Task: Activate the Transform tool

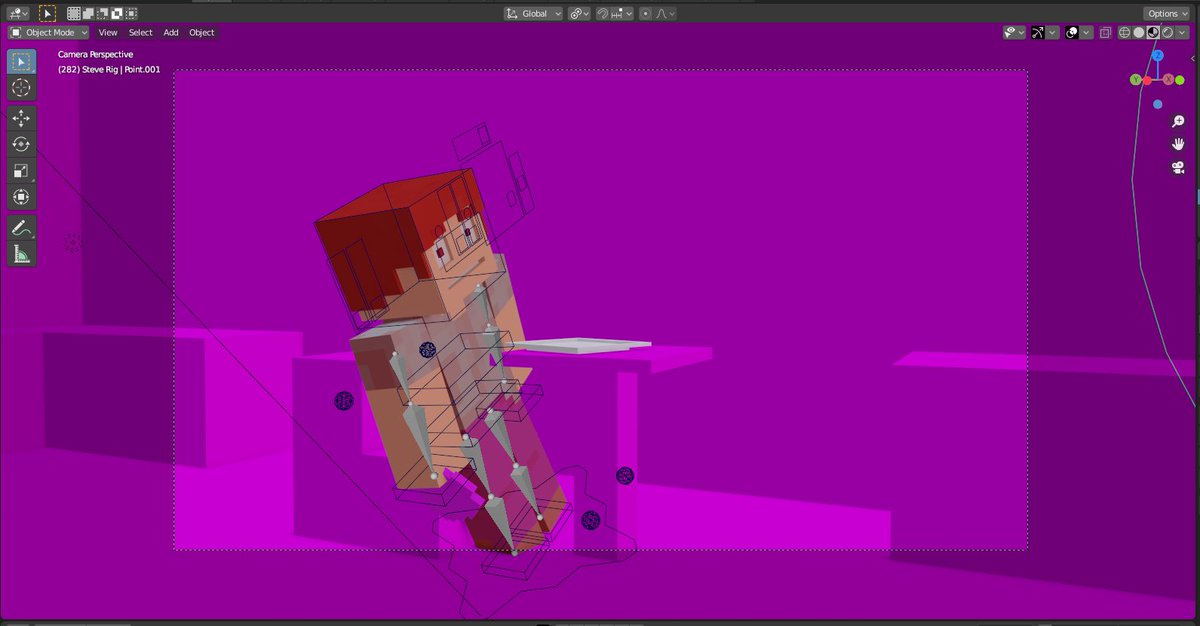Action: [x=22, y=196]
